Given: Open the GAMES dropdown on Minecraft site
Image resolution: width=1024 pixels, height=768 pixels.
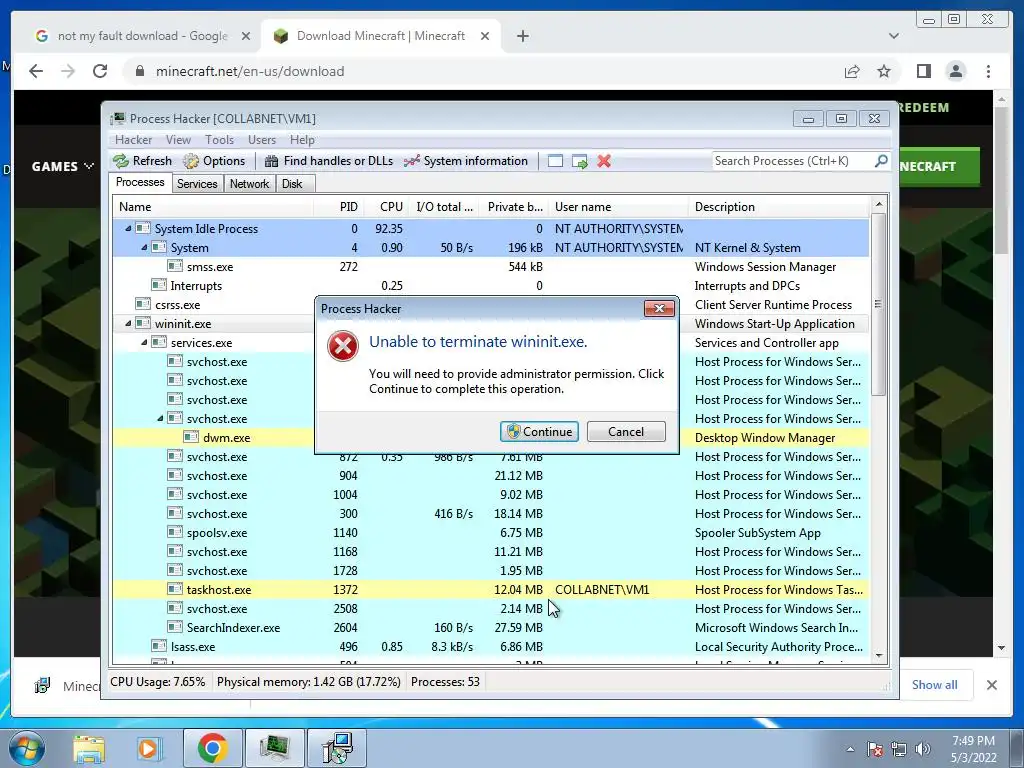Looking at the screenshot, I should coord(63,167).
